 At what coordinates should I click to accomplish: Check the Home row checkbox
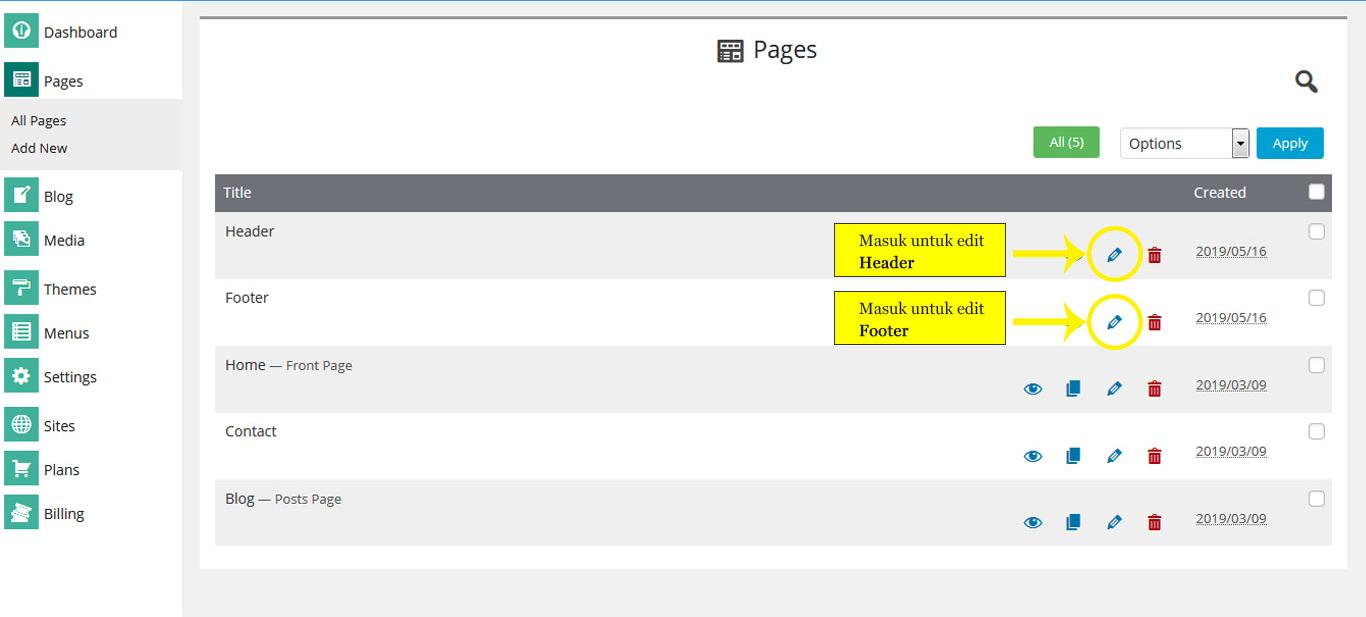click(x=1316, y=365)
